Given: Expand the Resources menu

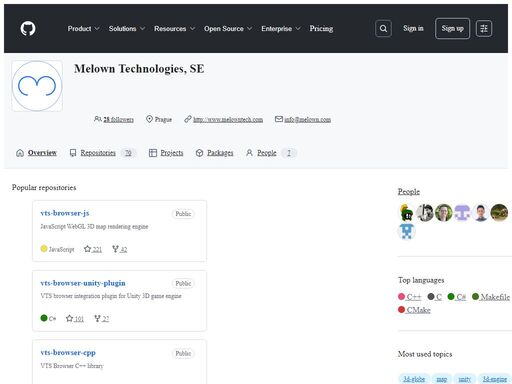Looking at the screenshot, I should click(x=174, y=29).
